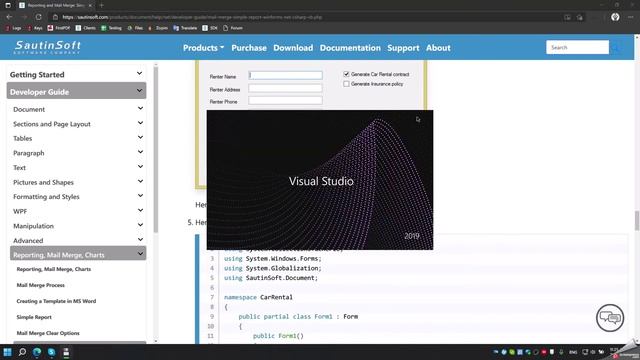Screen dimensions: 640x360
Task: Reload the page with the refresh icon
Action: point(38,17)
